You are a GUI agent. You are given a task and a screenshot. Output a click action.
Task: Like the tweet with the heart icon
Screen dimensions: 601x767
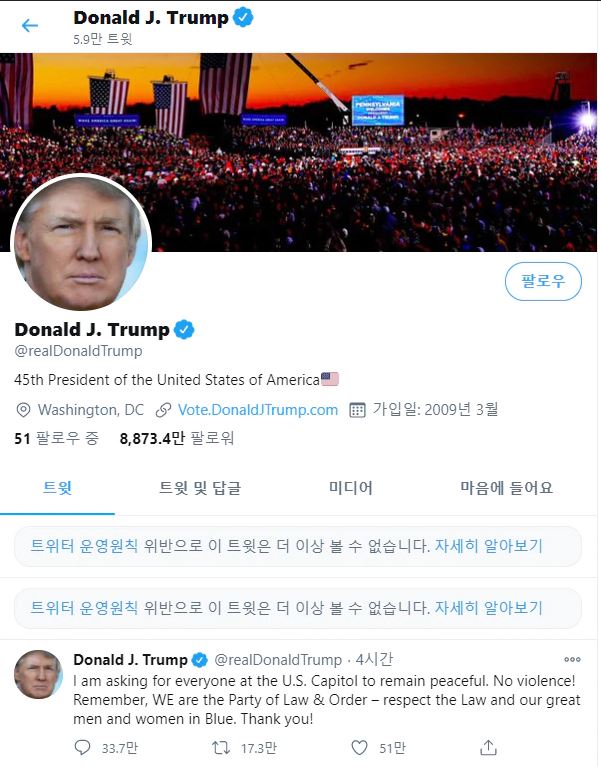coord(359,747)
